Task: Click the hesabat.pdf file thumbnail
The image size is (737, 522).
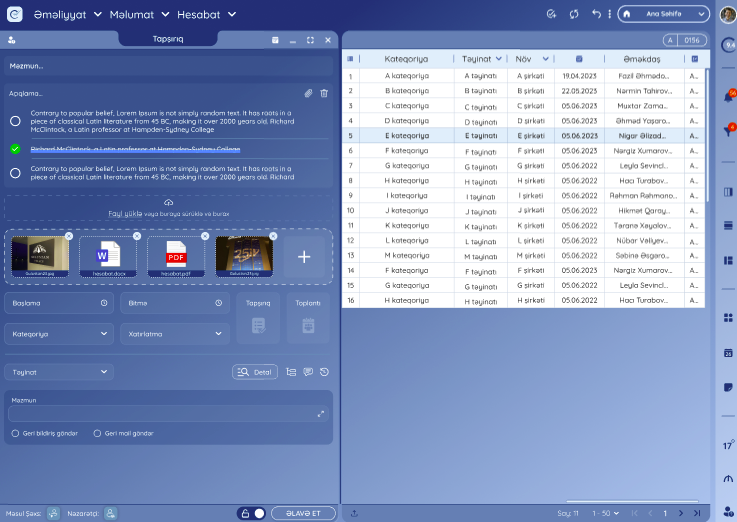Action: point(175,256)
